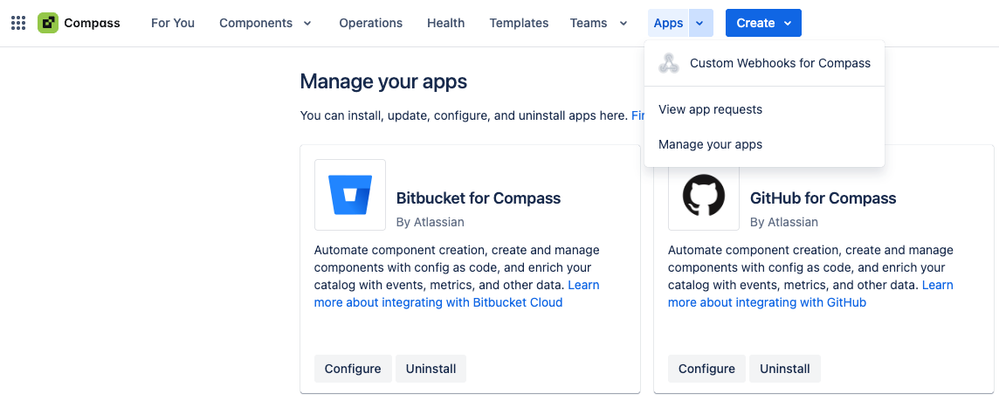Navigate to the Health tab
999x402 pixels.
point(446,23)
